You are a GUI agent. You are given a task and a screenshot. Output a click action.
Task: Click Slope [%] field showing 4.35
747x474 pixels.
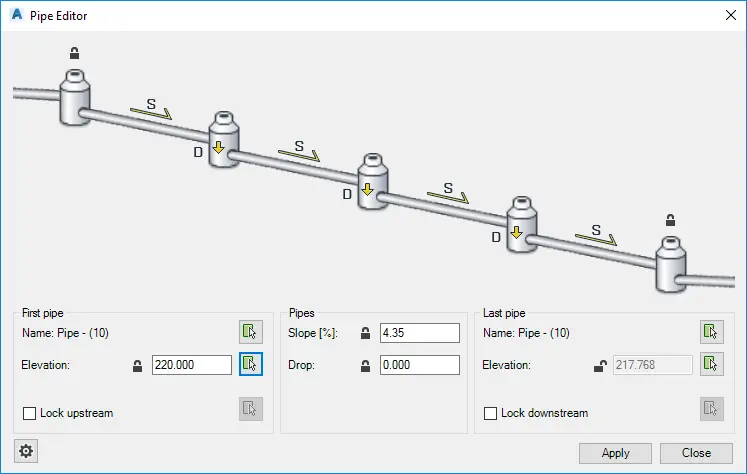420,333
